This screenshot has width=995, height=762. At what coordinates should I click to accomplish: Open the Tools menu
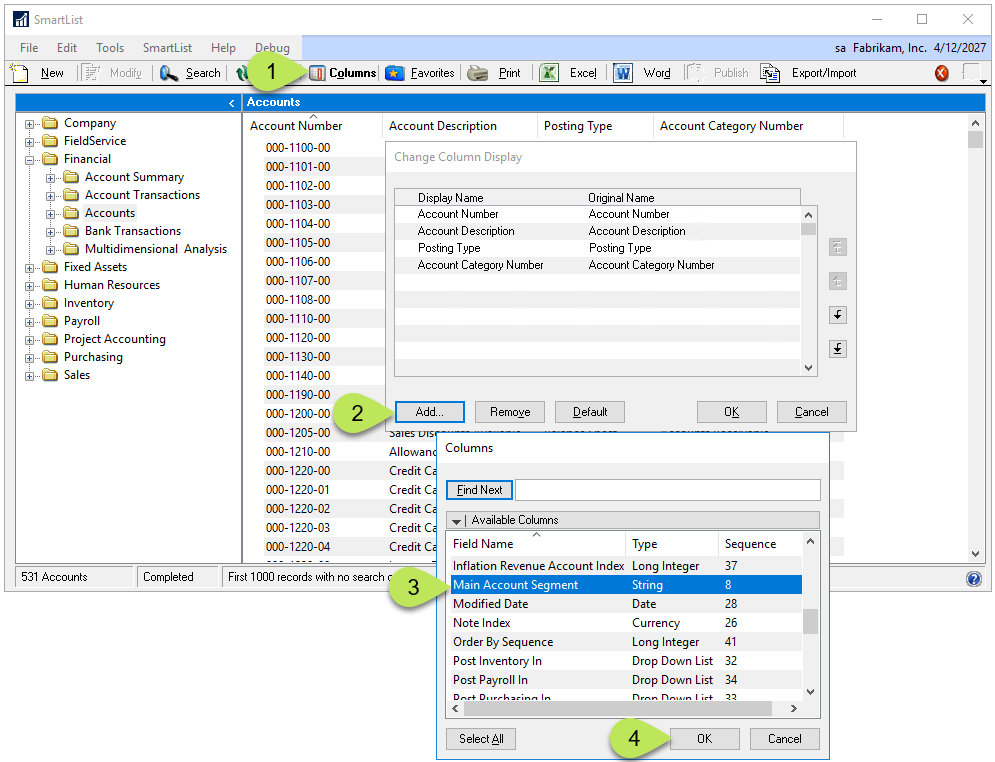[109, 47]
